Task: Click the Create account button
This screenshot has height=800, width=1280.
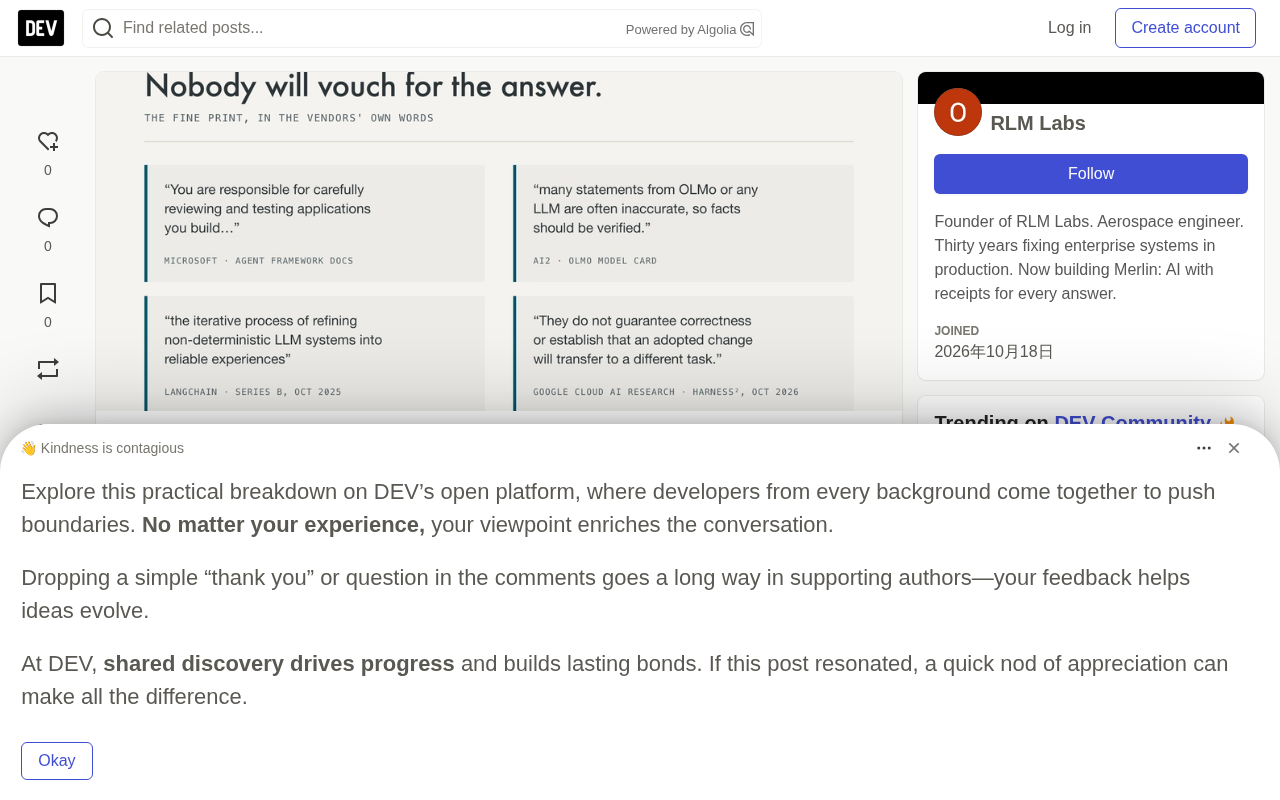Action: (x=1185, y=28)
